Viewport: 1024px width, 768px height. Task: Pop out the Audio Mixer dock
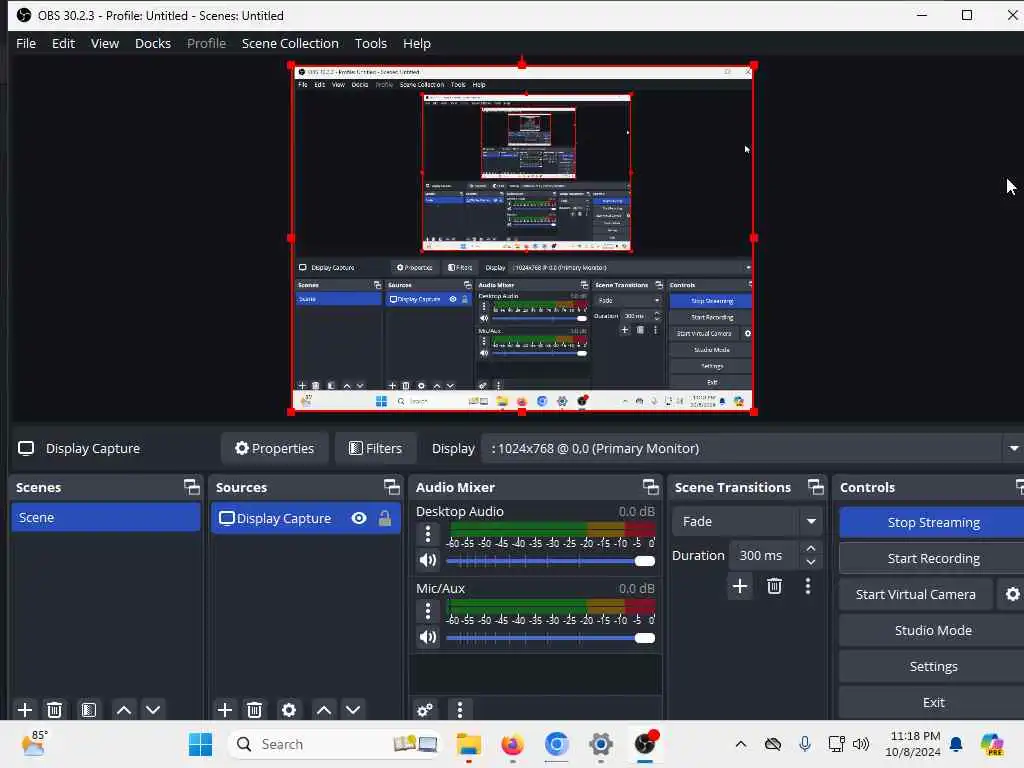pos(650,487)
